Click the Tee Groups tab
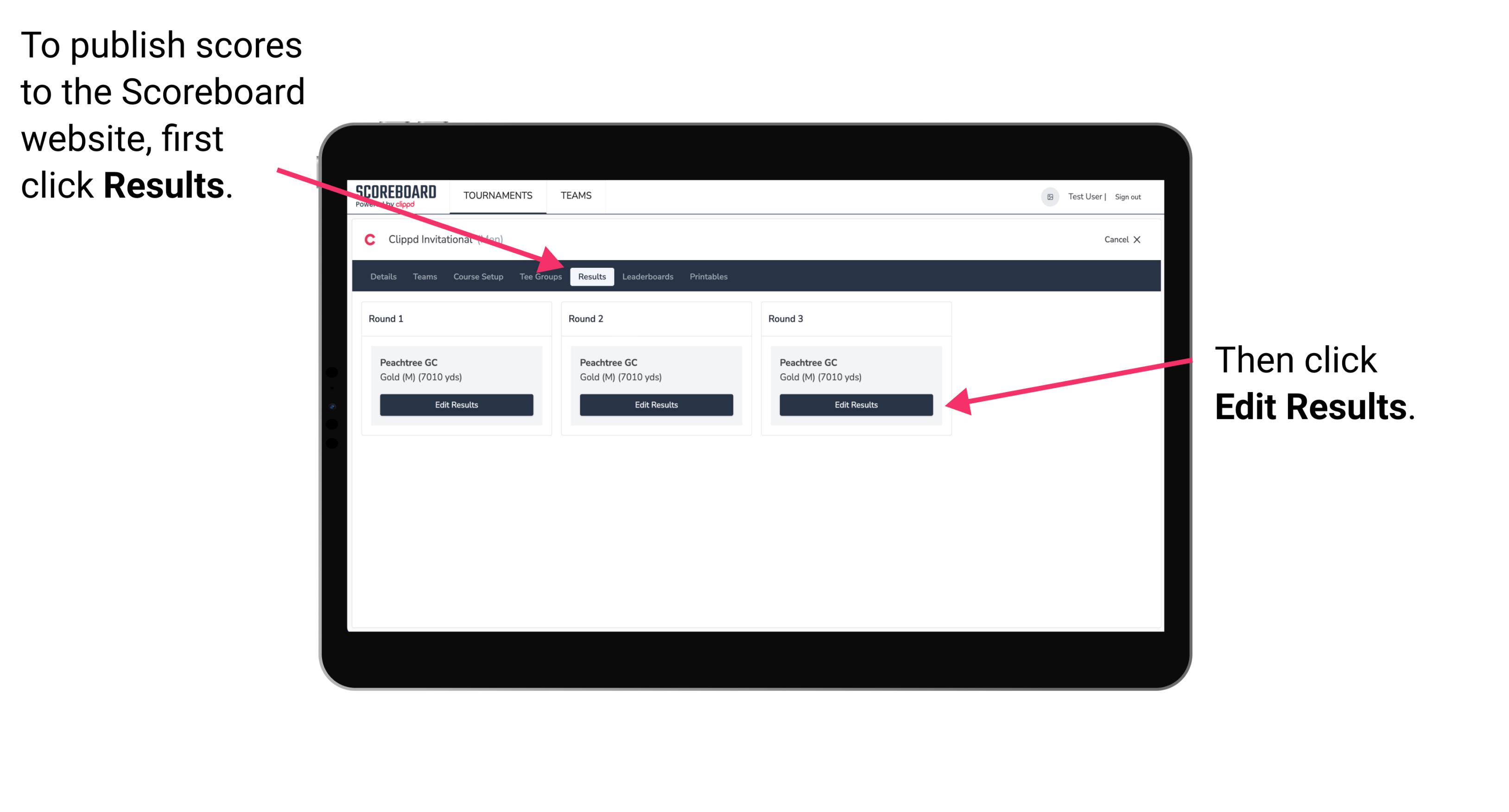 [x=541, y=277]
